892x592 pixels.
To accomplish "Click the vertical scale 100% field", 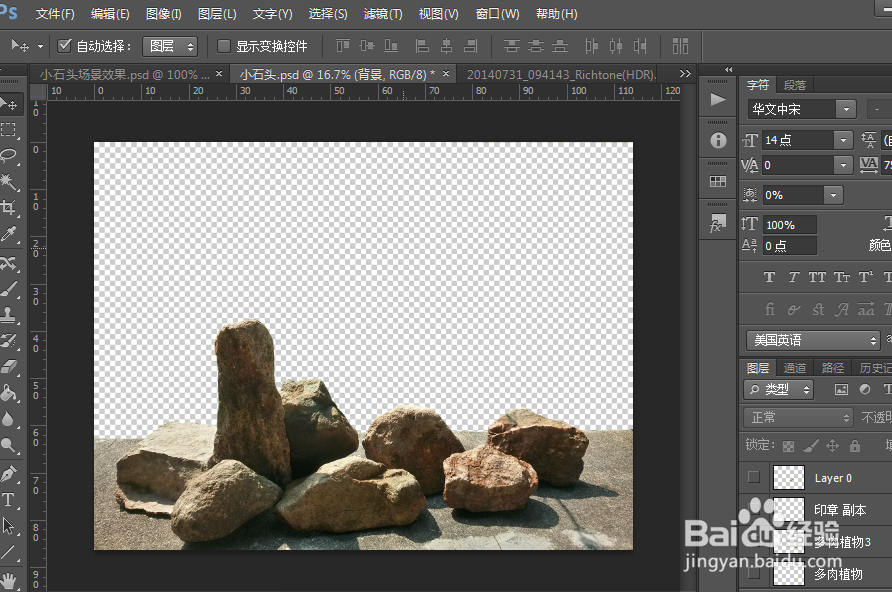I will pyautogui.click(x=790, y=225).
